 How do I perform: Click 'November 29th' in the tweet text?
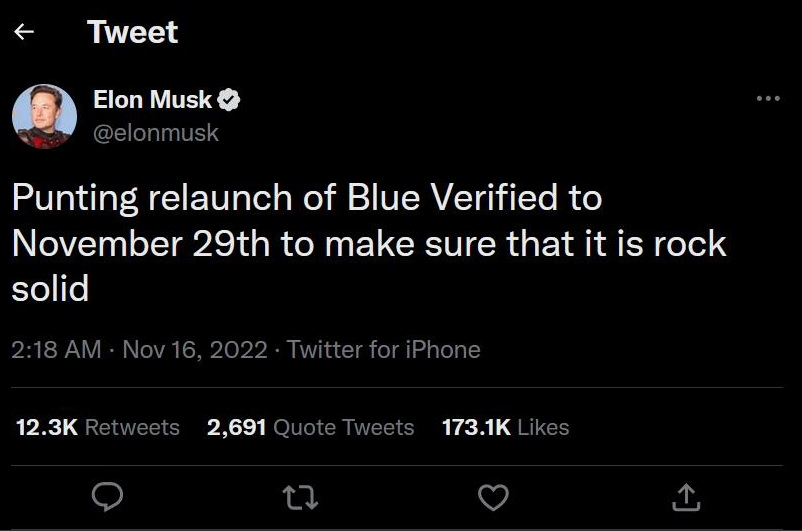click(141, 243)
